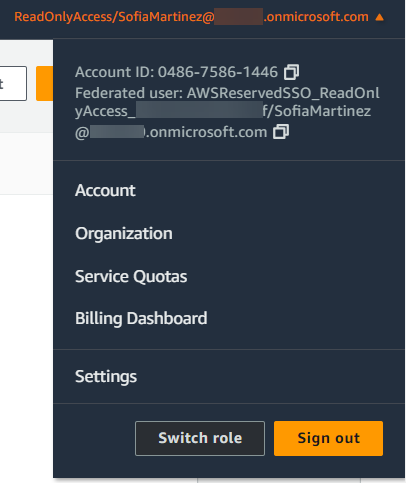This screenshot has width=406, height=483.
Task: Copy the federated user name
Action: tap(281, 132)
